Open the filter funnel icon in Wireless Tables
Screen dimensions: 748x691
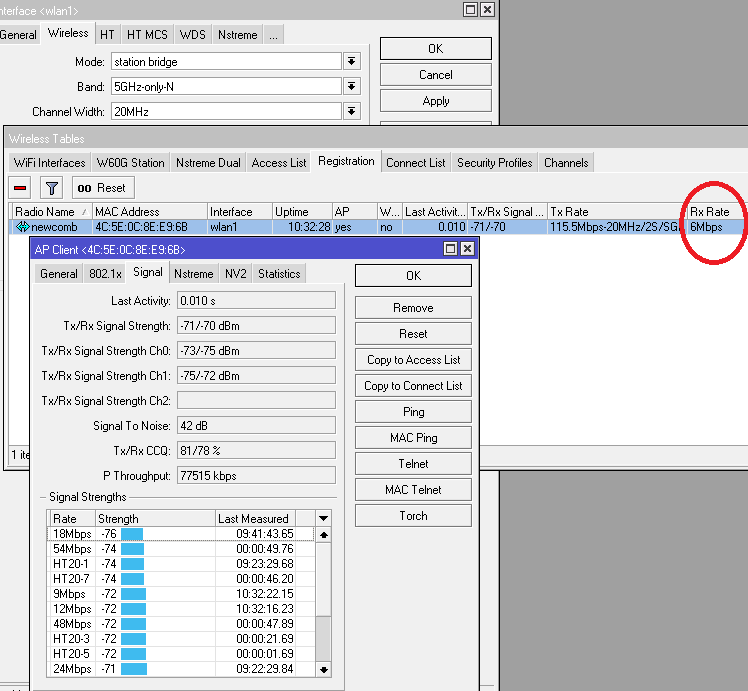52,188
